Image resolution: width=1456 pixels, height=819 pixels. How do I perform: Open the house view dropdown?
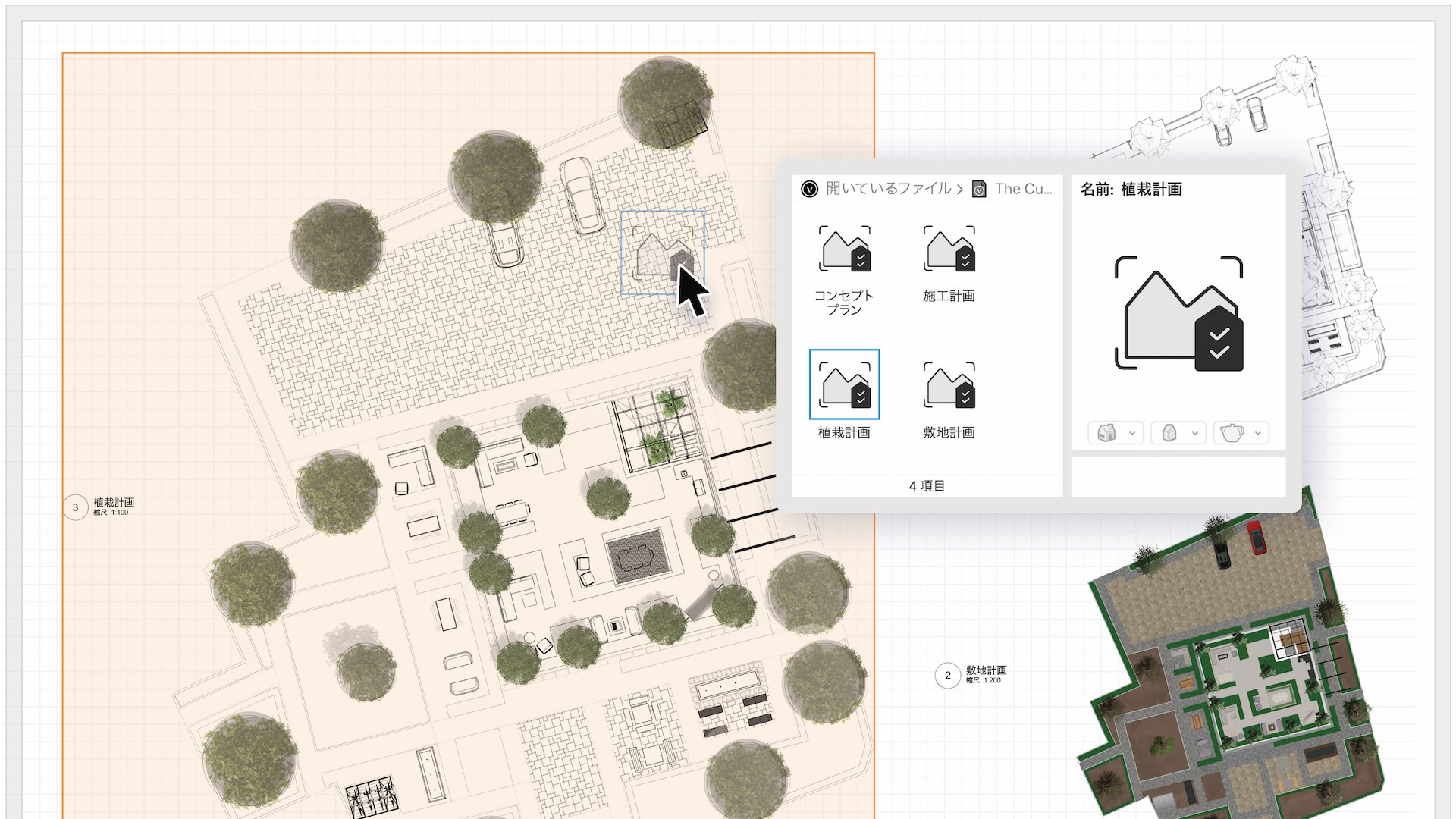pyautogui.click(x=1116, y=433)
